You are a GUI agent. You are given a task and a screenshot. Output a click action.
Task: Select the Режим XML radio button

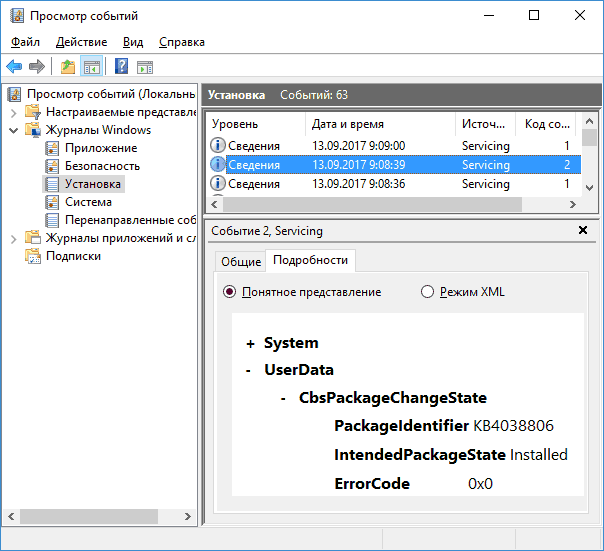click(427, 292)
